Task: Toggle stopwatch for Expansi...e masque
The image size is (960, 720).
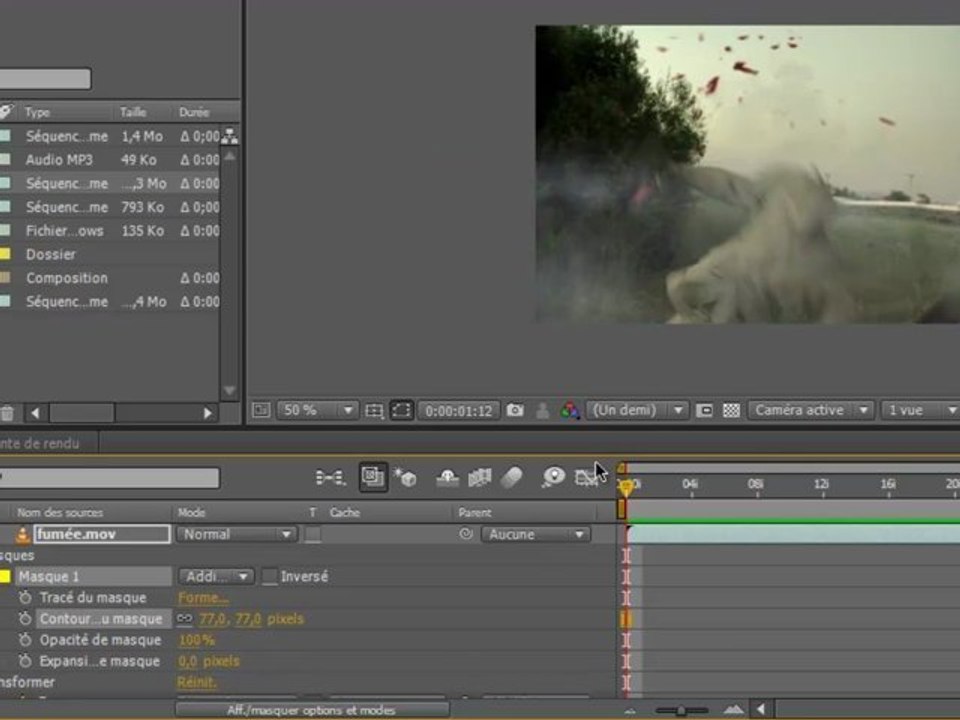Action: 25,661
